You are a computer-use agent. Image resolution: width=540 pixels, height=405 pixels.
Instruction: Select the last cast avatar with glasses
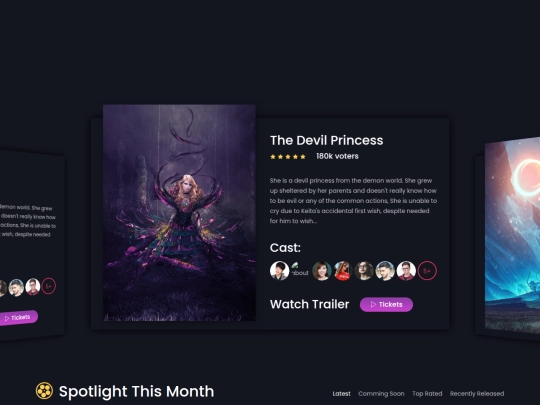(406, 271)
